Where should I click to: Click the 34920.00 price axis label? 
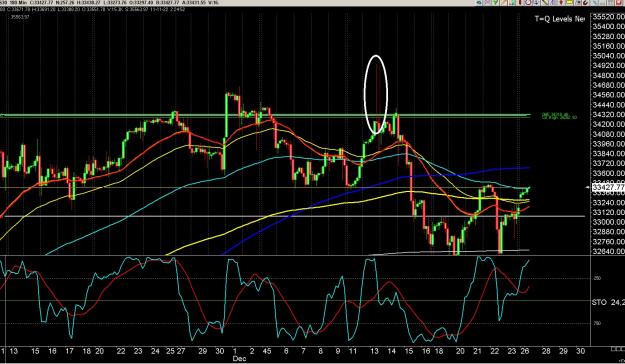pos(609,65)
